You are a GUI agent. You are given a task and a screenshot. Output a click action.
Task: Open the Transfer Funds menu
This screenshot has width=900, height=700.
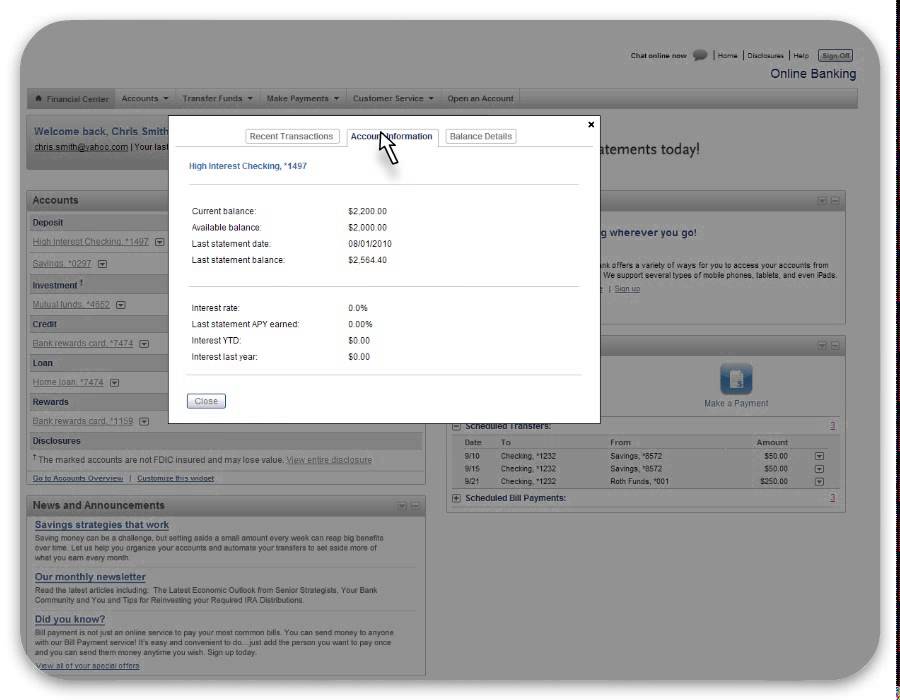[218, 98]
